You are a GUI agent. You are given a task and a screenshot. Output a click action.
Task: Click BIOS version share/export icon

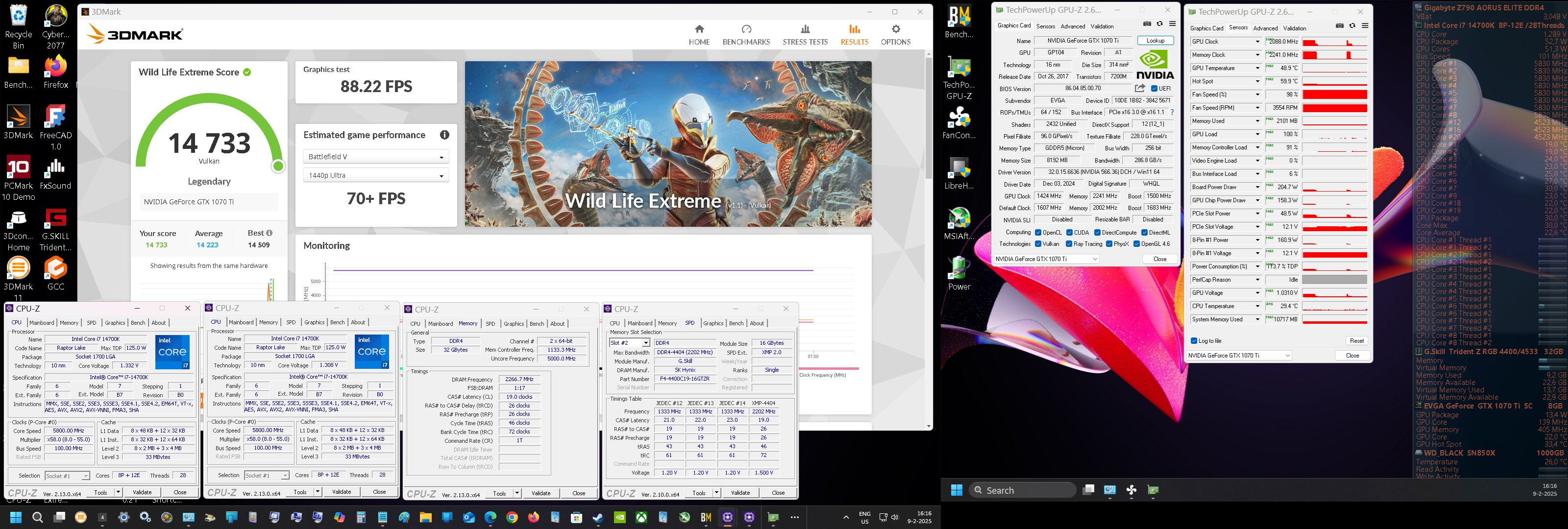(1140, 88)
